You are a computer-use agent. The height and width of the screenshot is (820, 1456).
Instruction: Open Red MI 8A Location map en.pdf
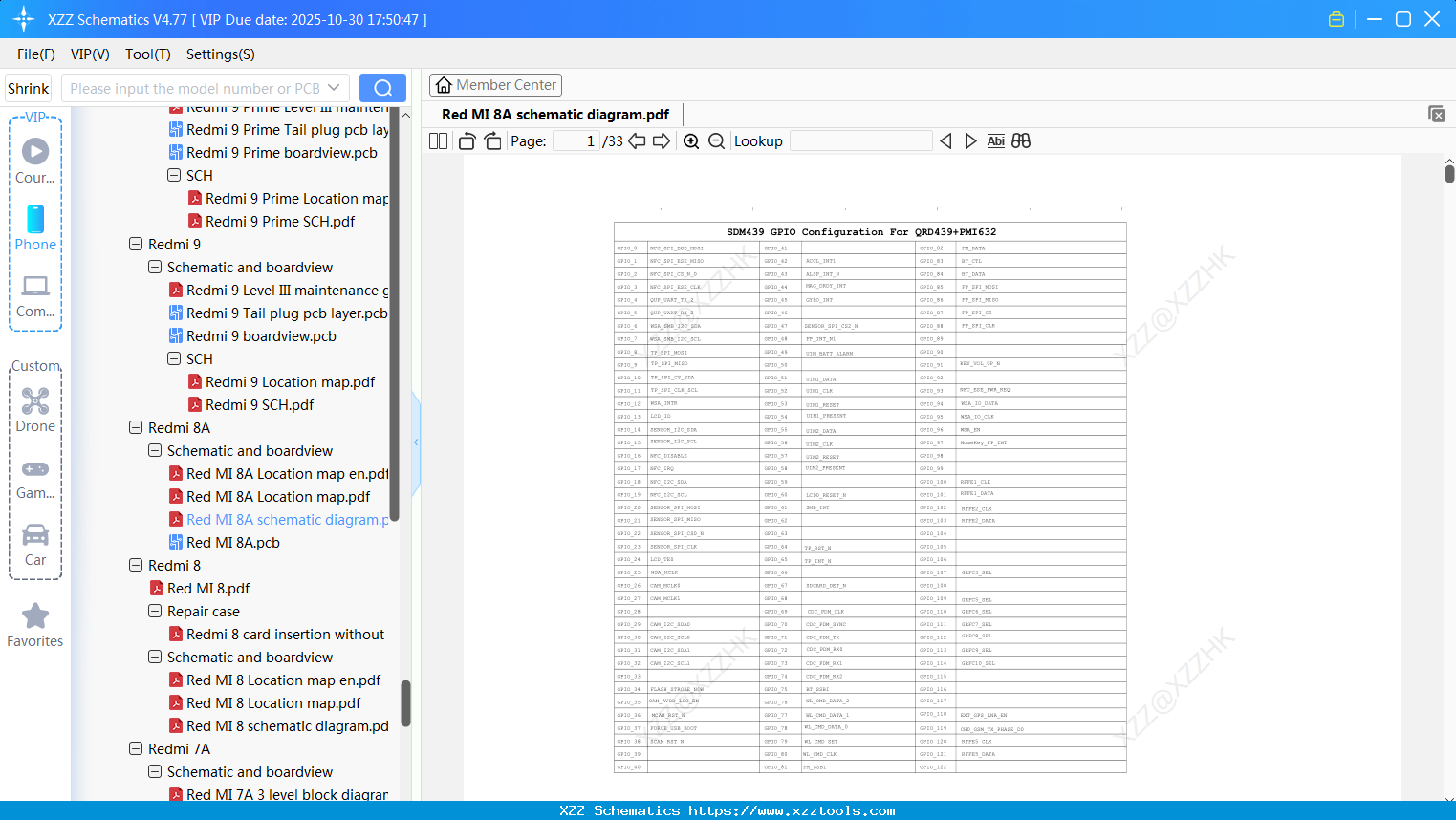click(x=279, y=474)
